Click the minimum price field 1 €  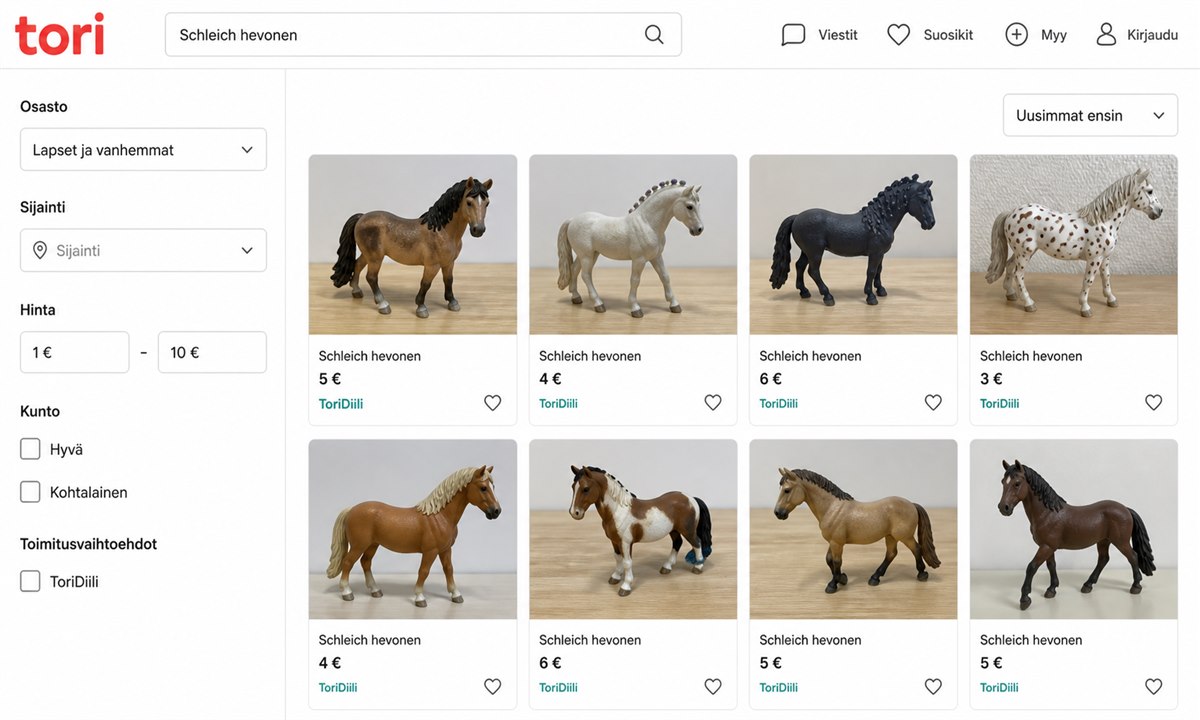pos(75,352)
